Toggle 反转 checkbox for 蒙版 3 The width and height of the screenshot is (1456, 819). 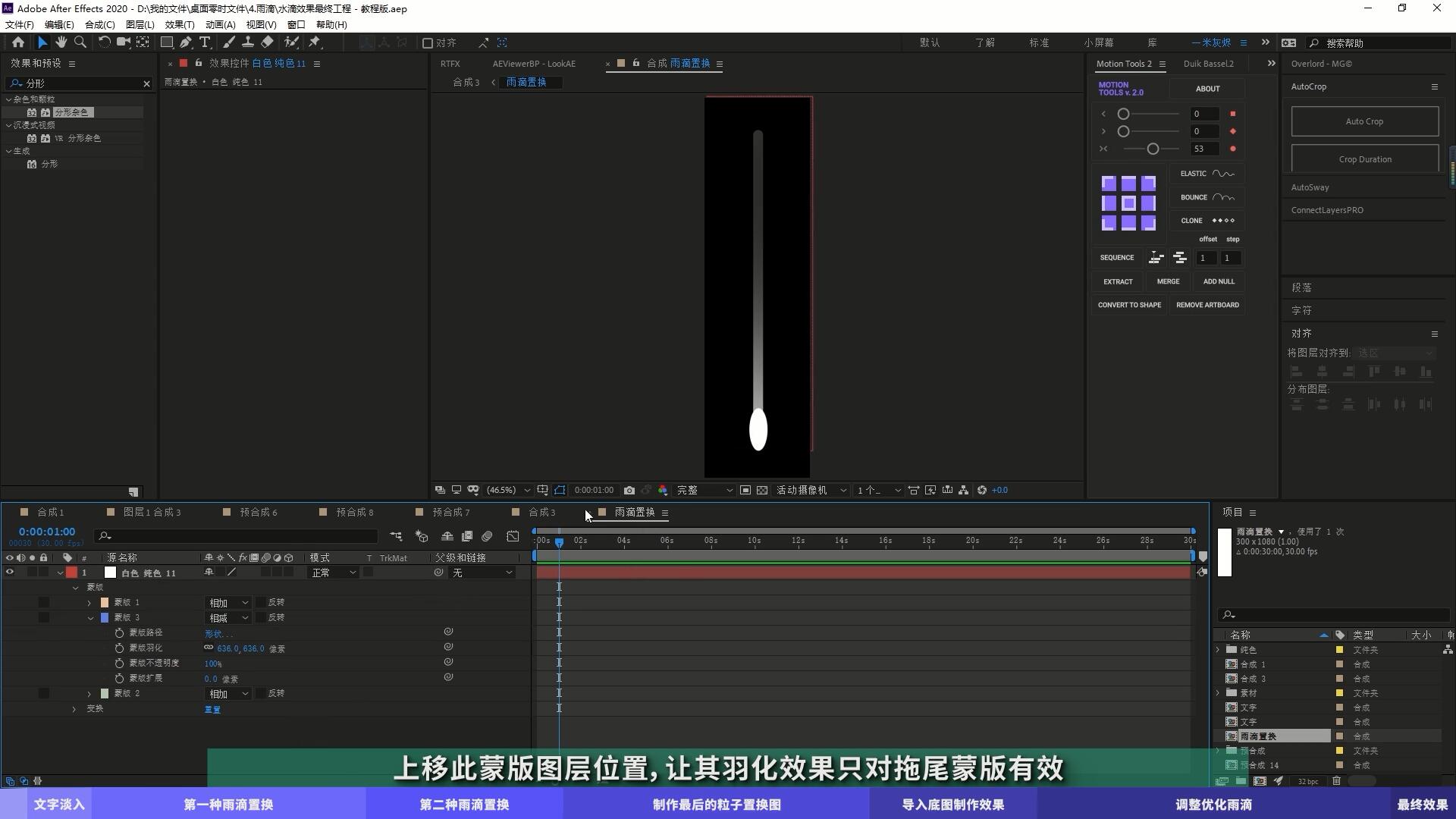(x=261, y=618)
